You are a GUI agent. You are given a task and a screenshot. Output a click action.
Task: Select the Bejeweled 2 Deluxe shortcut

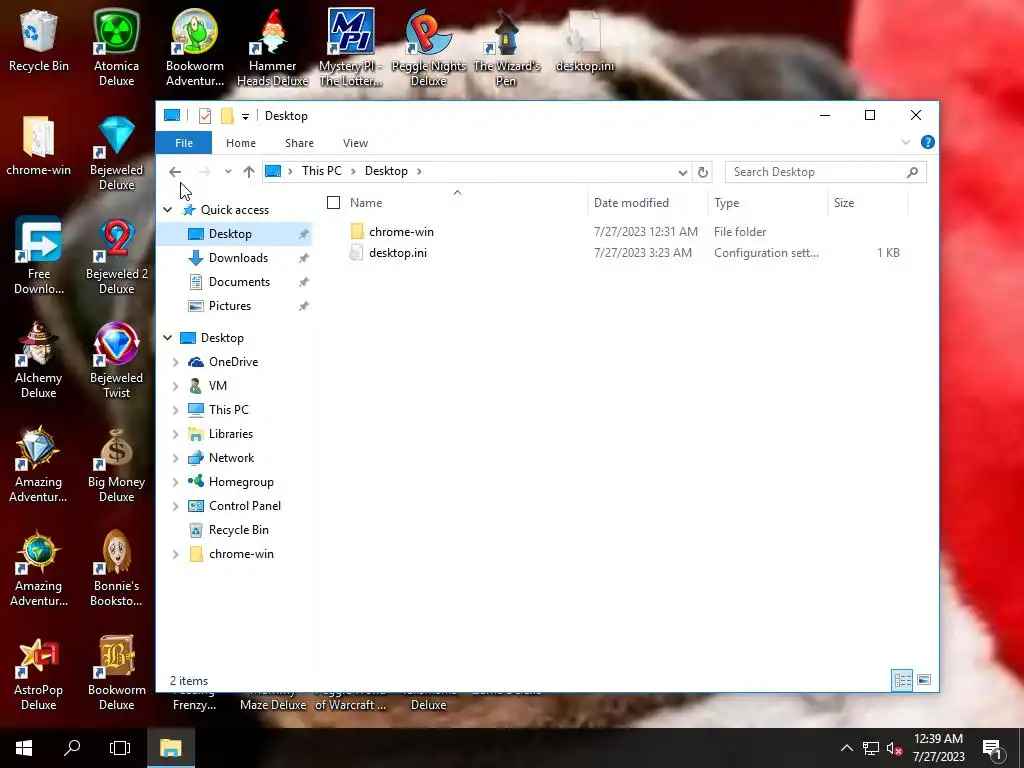click(x=116, y=256)
